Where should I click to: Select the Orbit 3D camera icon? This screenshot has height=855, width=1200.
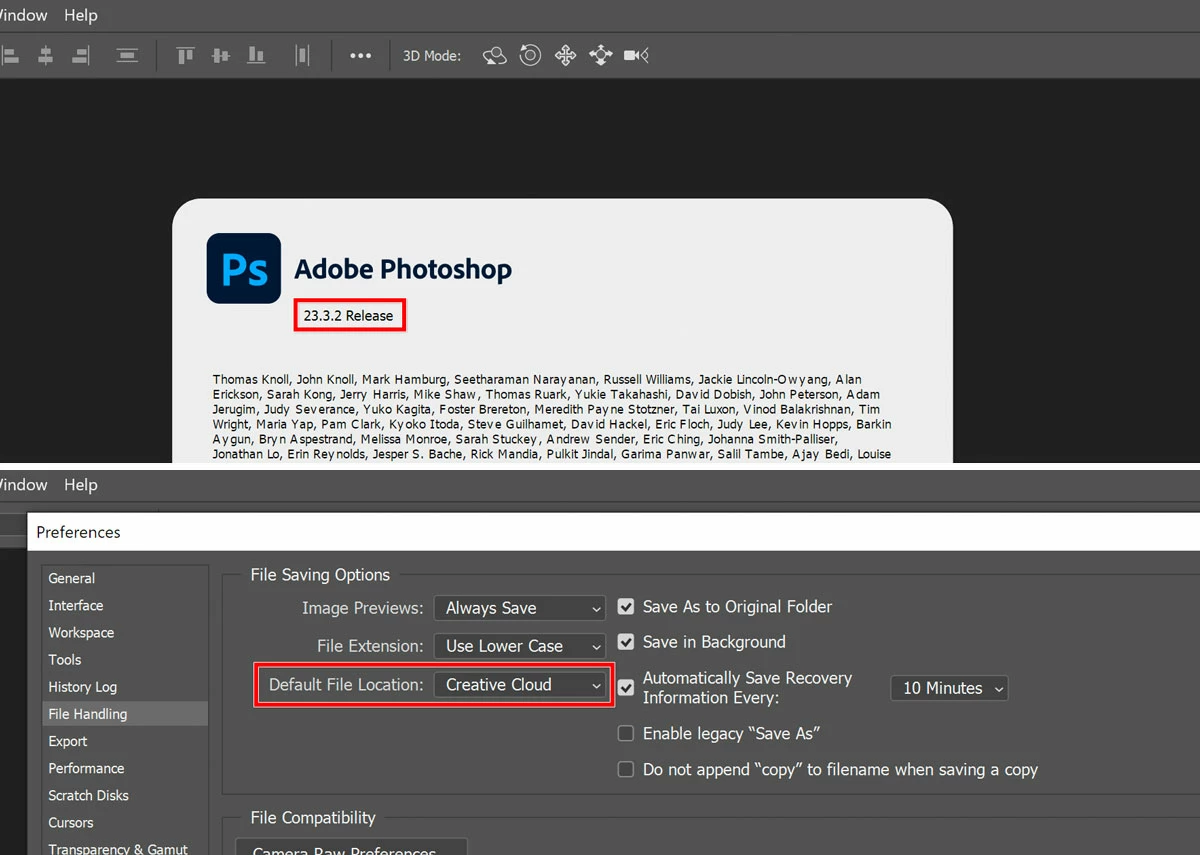click(495, 56)
